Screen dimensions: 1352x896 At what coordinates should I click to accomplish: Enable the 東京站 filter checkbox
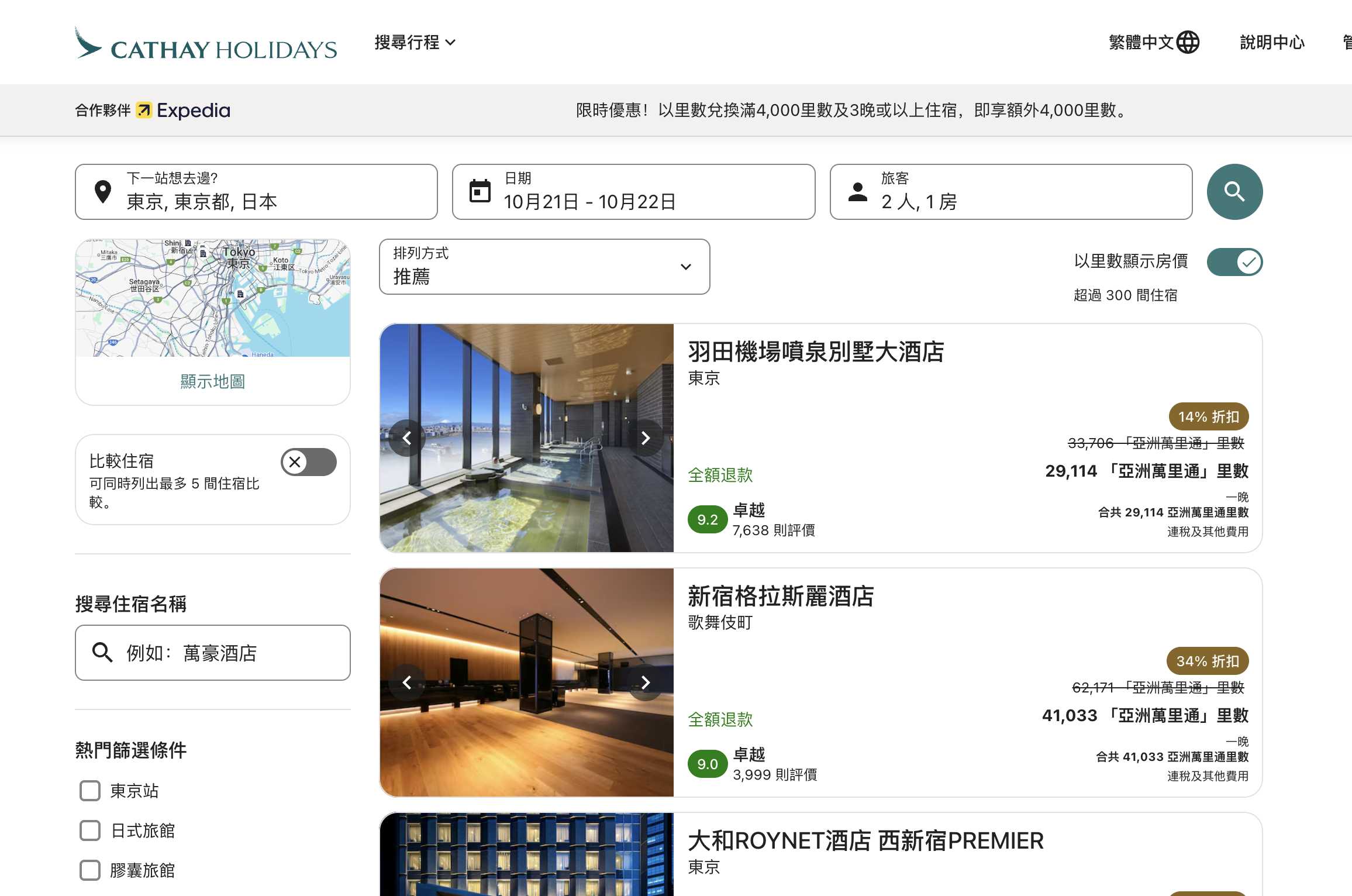click(x=89, y=791)
